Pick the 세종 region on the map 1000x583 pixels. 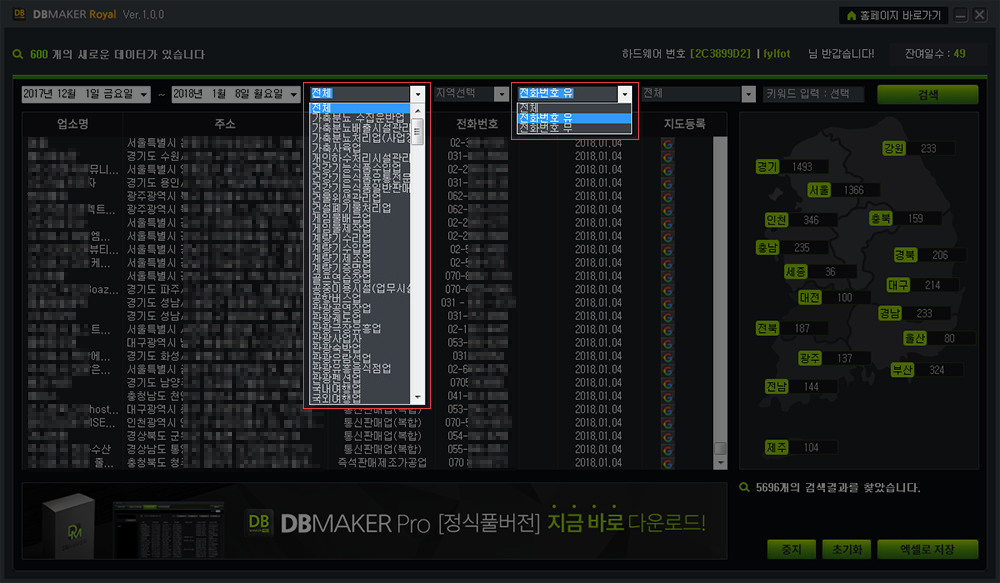pos(795,272)
